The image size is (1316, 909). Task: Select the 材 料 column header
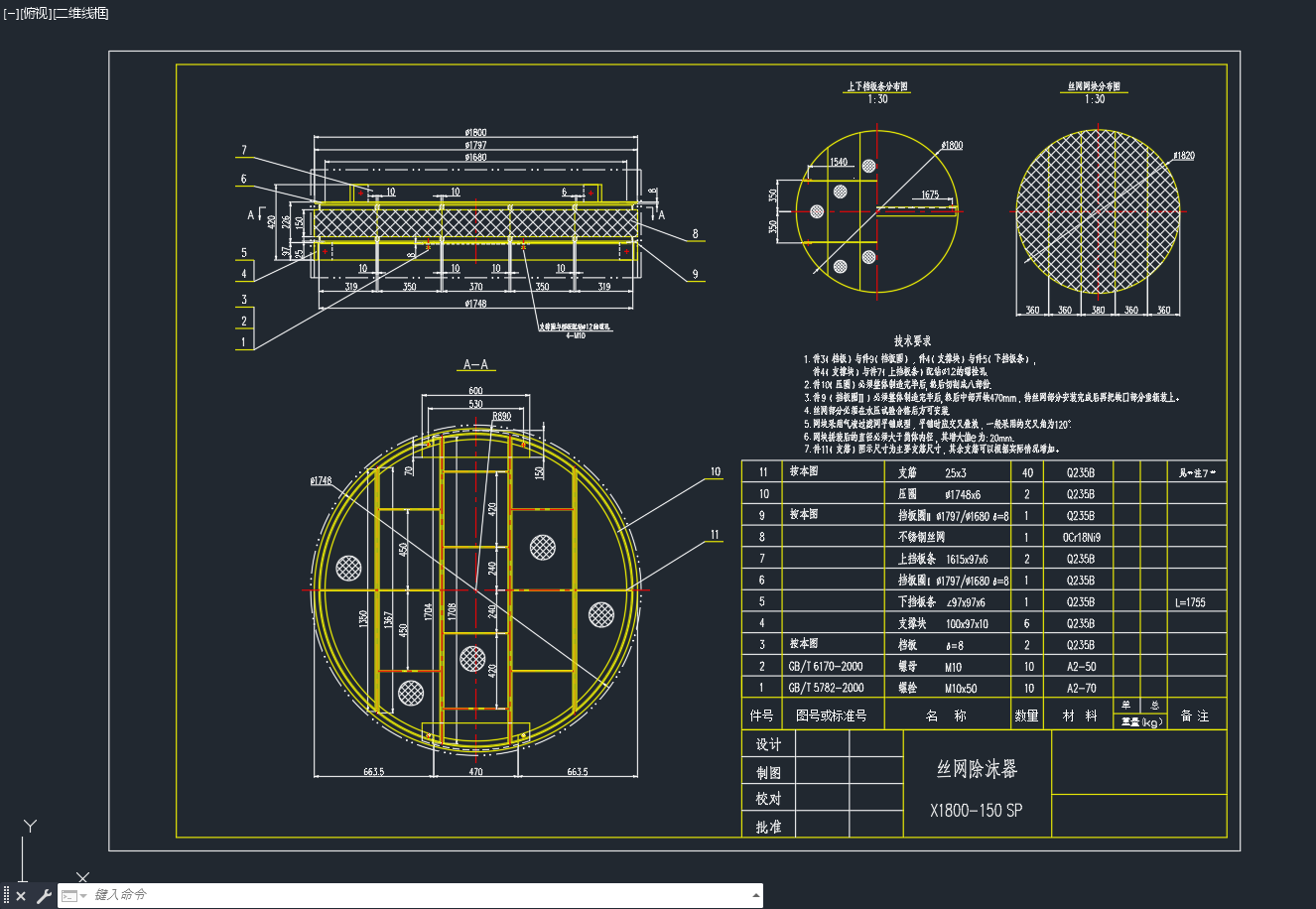(x=1081, y=715)
